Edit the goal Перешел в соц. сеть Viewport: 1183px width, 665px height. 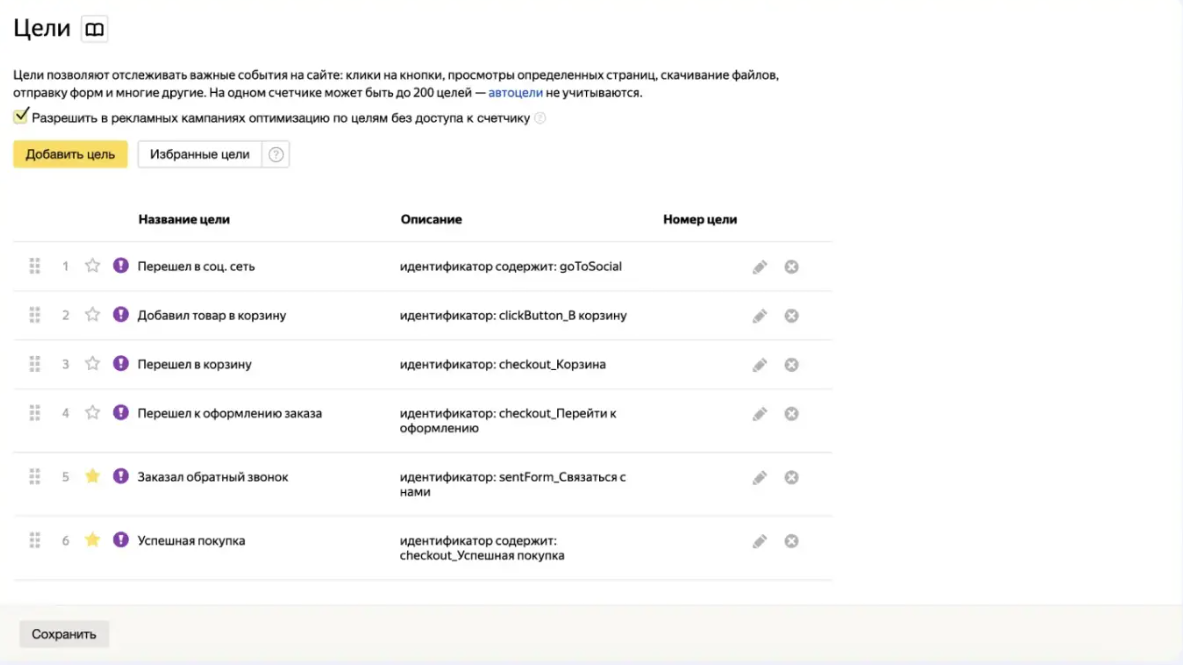760,267
